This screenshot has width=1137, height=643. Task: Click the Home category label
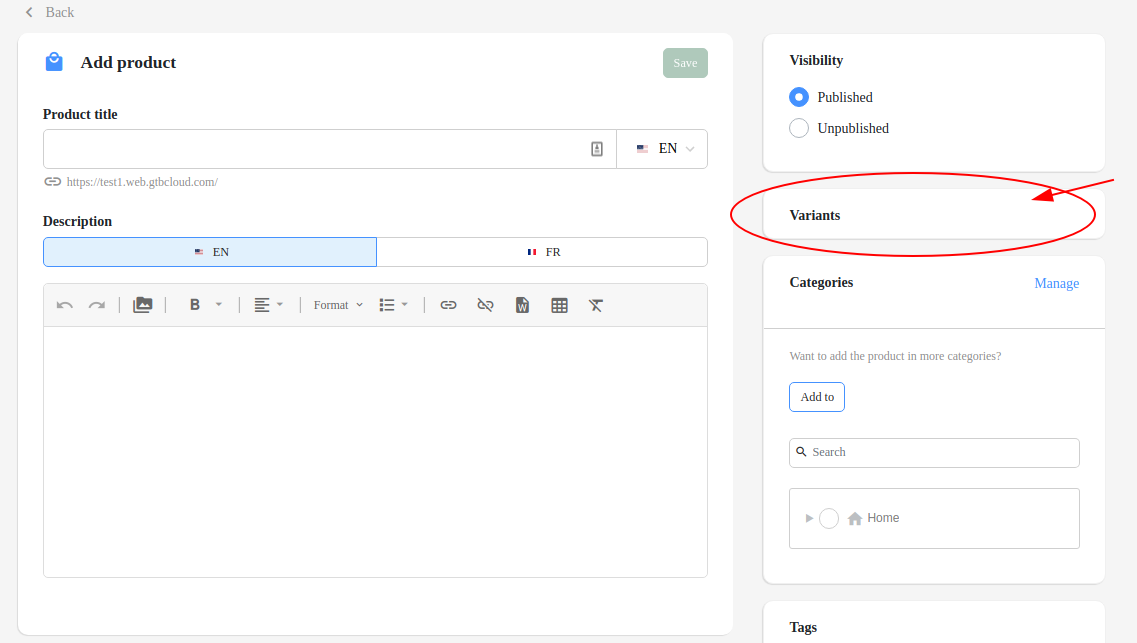(883, 518)
